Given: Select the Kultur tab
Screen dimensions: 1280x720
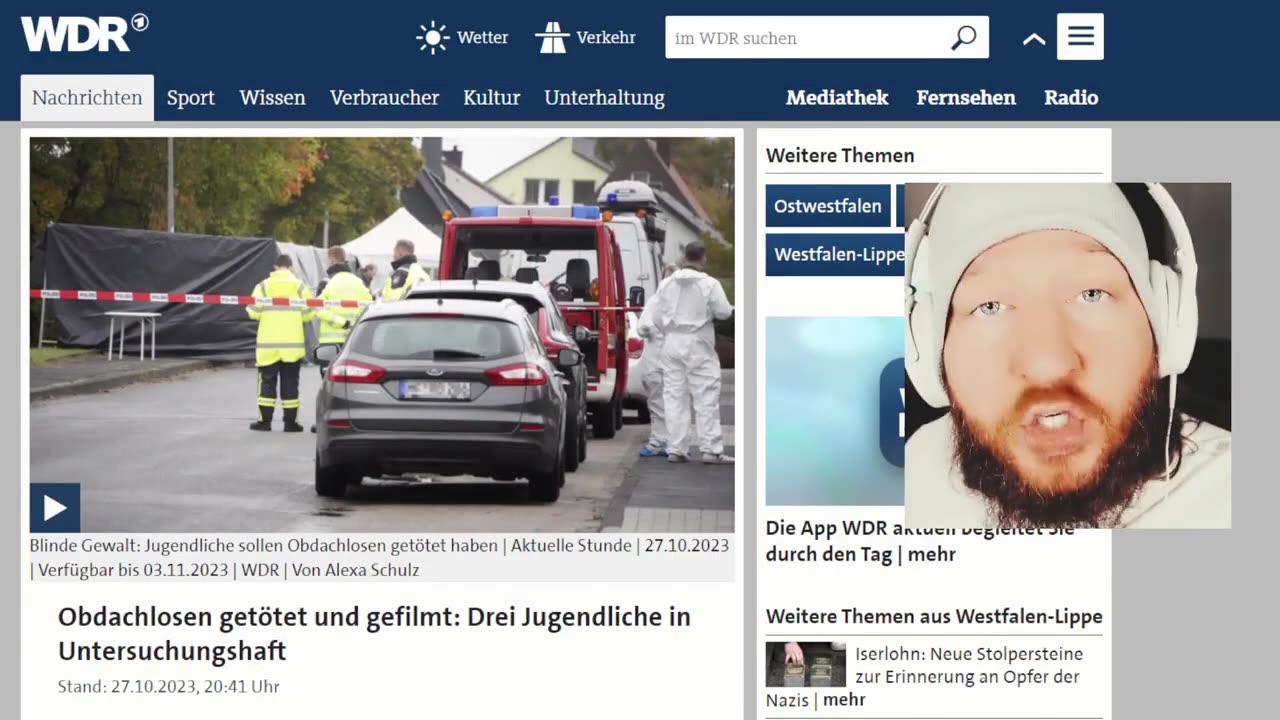Looking at the screenshot, I should tap(491, 98).
